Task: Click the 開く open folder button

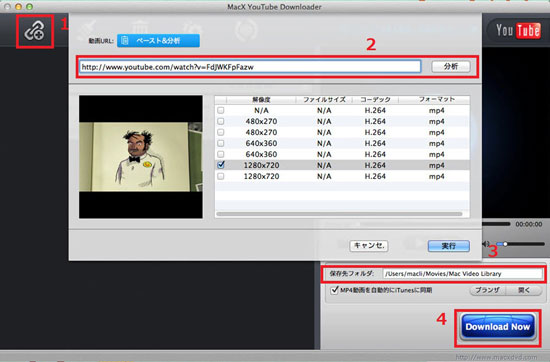Action: [x=524, y=290]
